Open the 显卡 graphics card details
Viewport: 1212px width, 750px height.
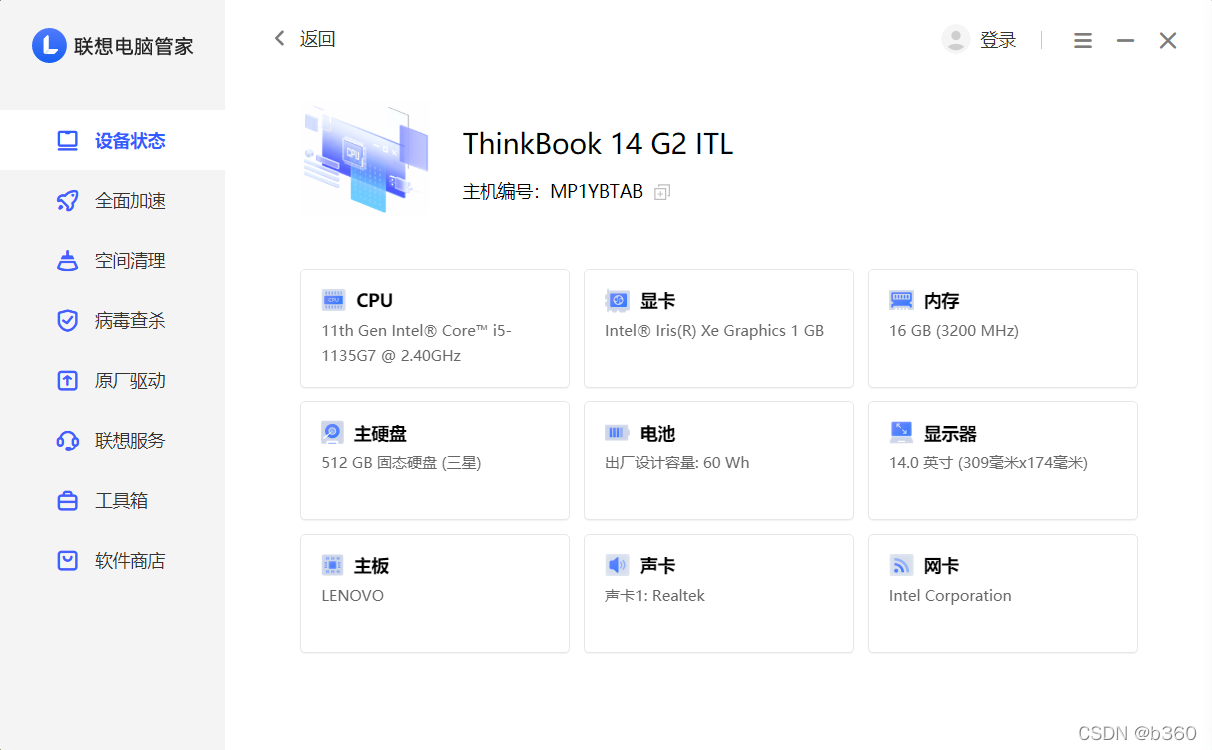[x=718, y=328]
